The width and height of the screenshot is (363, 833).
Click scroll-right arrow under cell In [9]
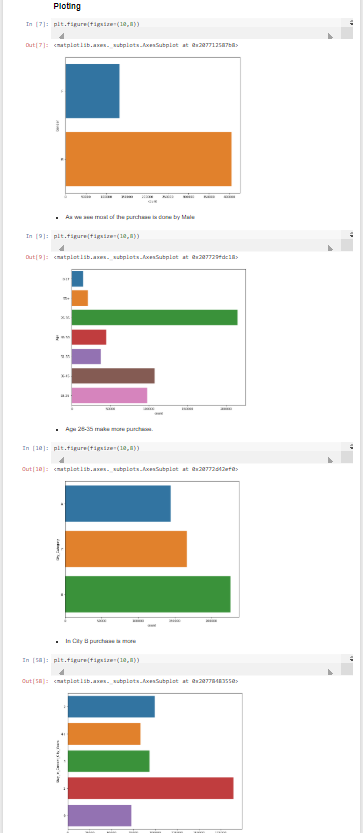click(x=331, y=248)
